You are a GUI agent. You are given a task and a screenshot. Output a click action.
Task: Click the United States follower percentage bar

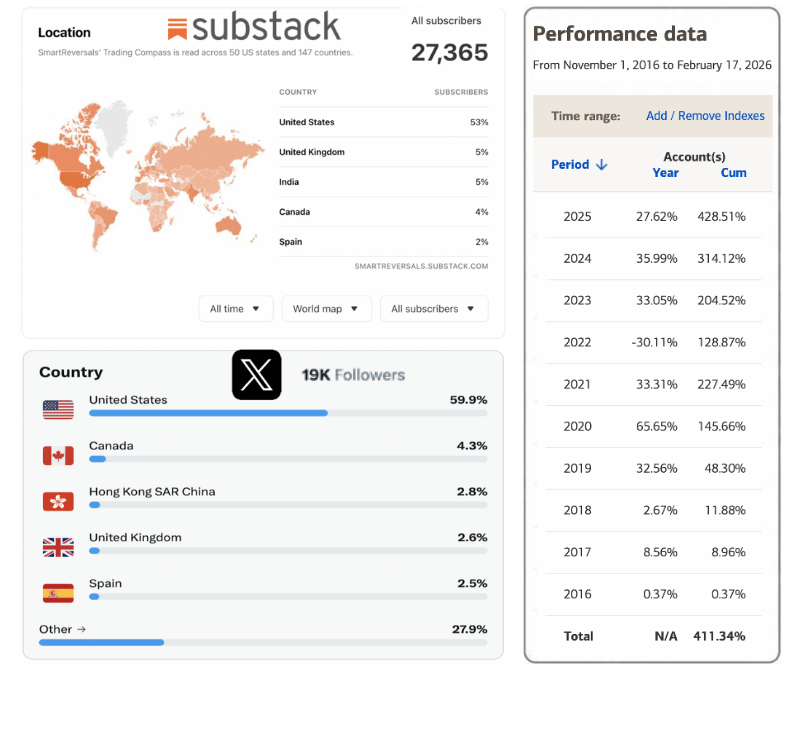tap(288, 413)
